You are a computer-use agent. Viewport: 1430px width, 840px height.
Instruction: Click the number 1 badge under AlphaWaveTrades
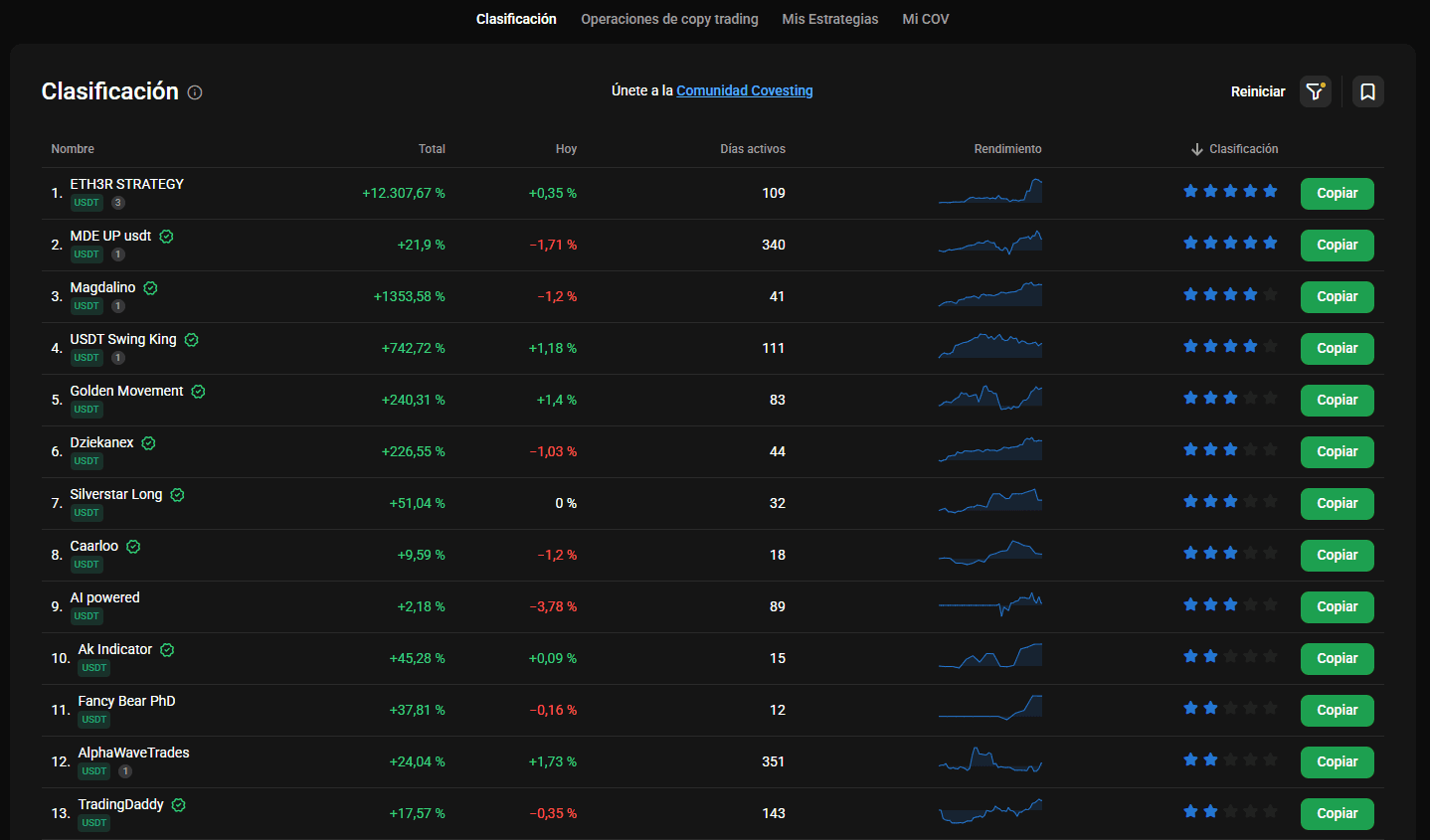[x=125, y=771]
